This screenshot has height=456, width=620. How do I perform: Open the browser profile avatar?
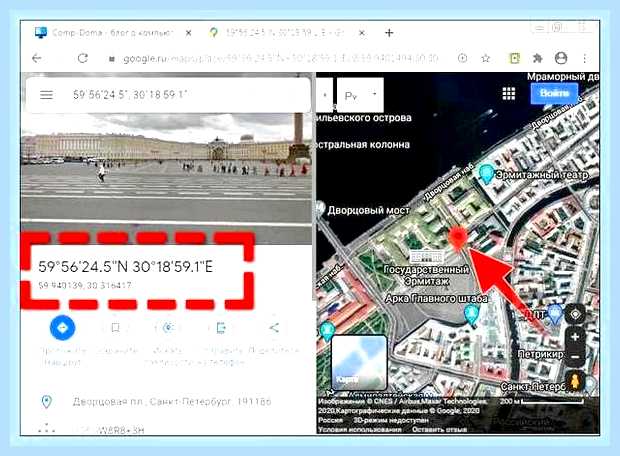[x=561, y=59]
